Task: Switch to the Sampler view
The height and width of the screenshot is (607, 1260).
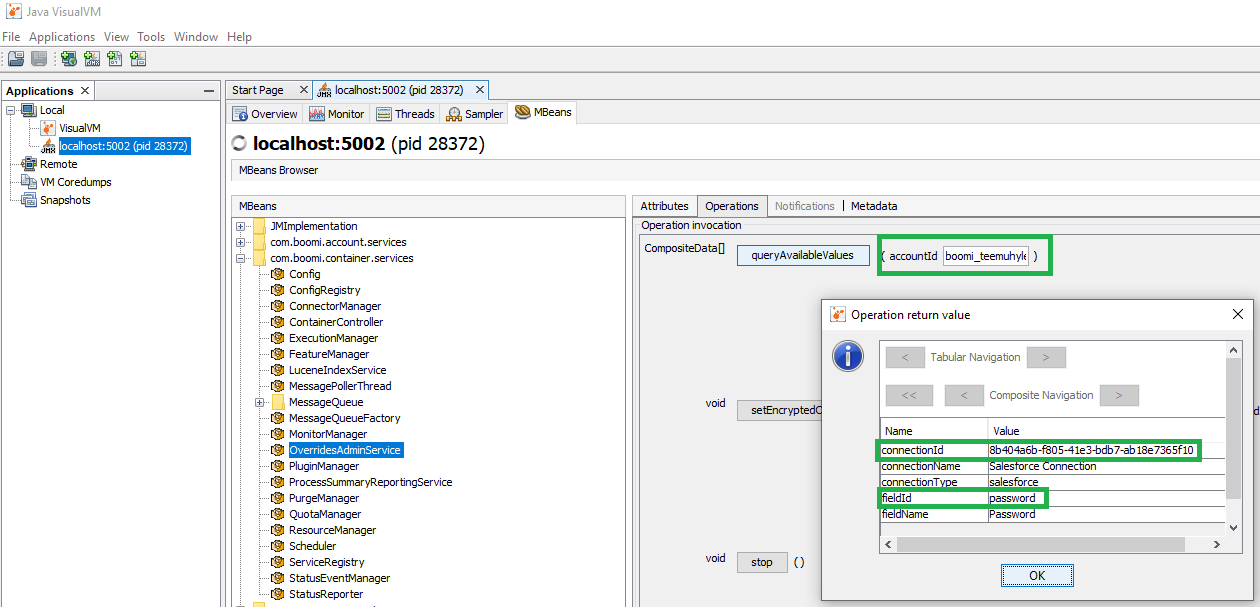Action: point(473,113)
